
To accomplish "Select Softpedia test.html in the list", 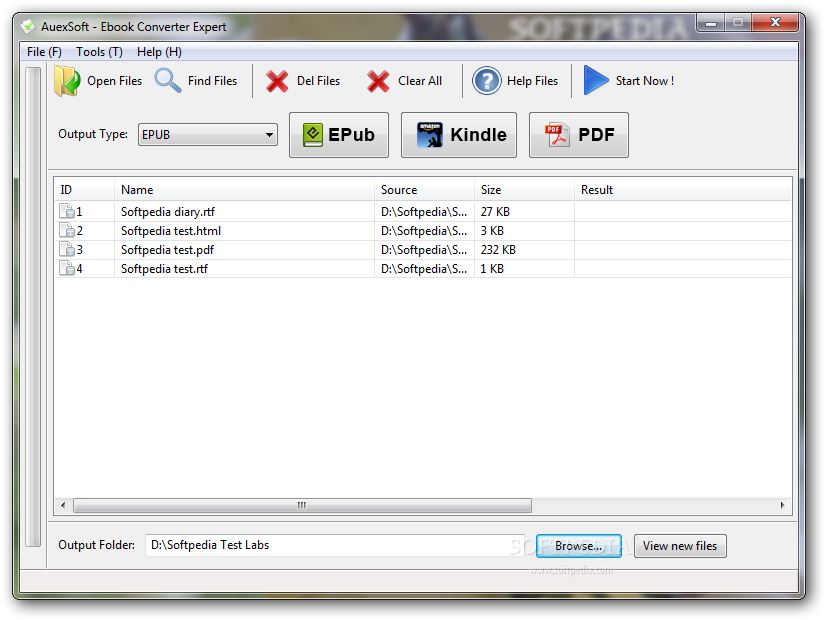I will click(171, 231).
